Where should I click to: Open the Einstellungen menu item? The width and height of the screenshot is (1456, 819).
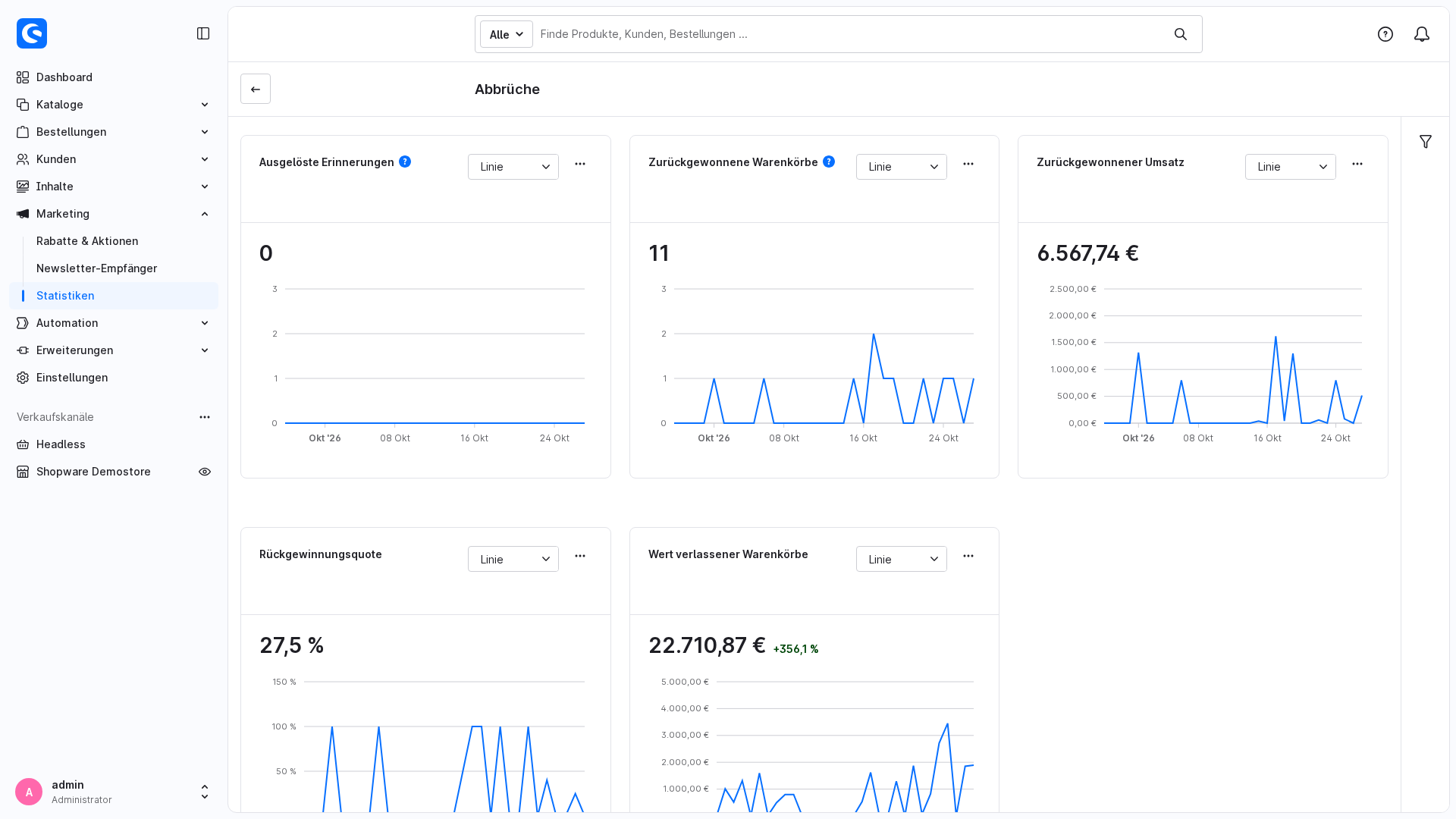pos(114,378)
